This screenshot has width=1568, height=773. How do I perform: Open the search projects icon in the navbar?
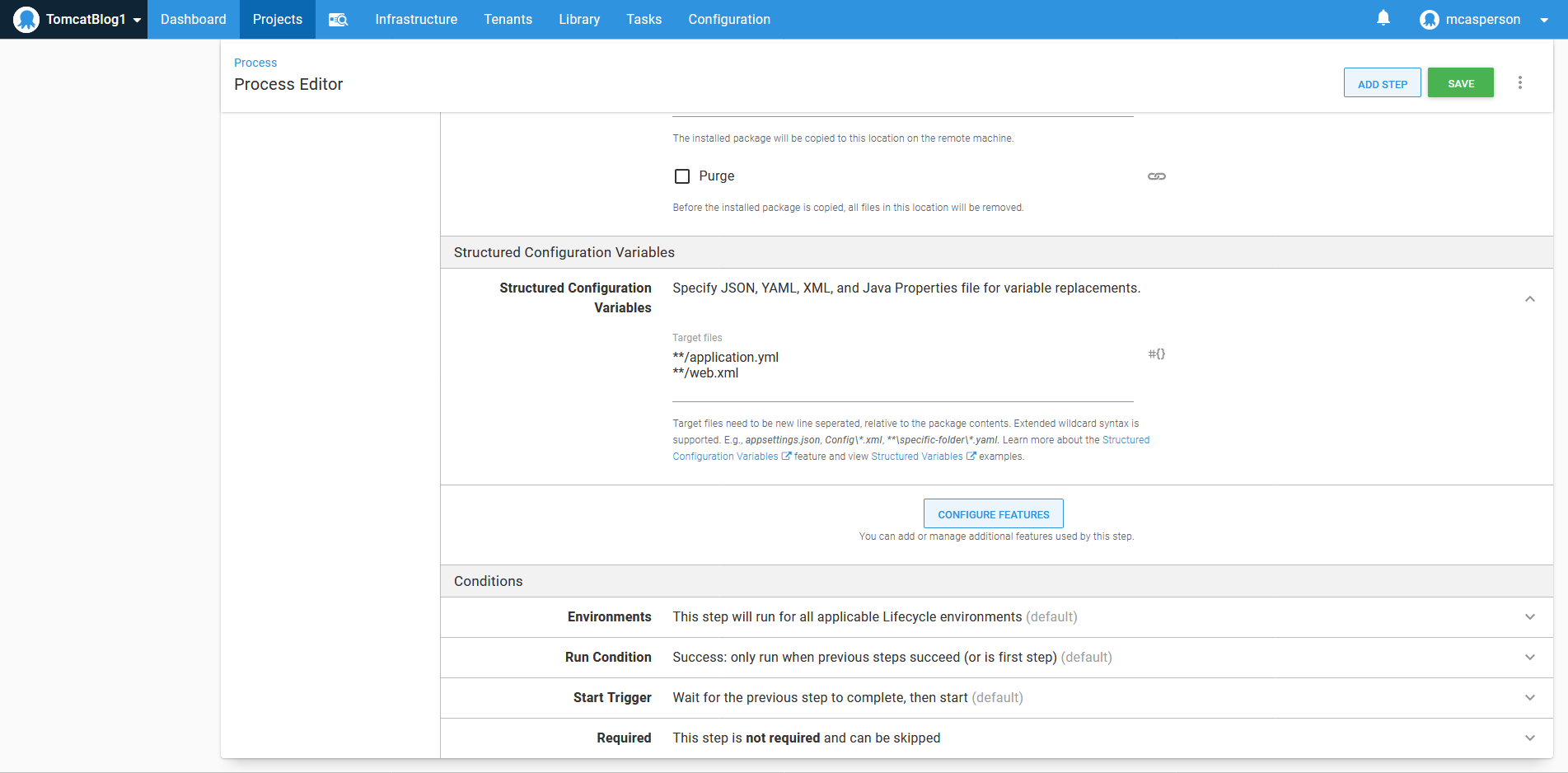click(x=338, y=20)
